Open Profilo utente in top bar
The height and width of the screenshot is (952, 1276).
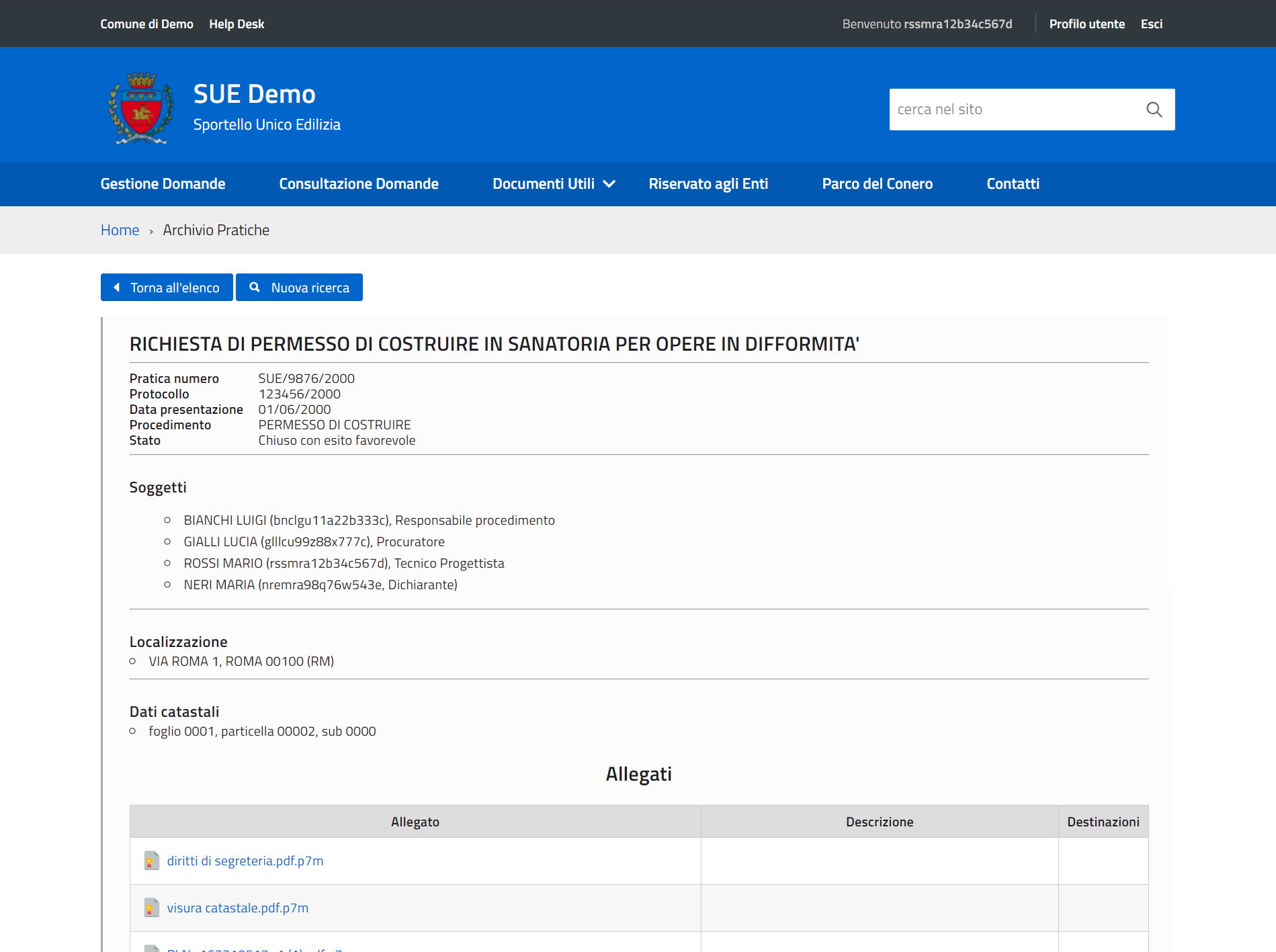pos(1087,24)
